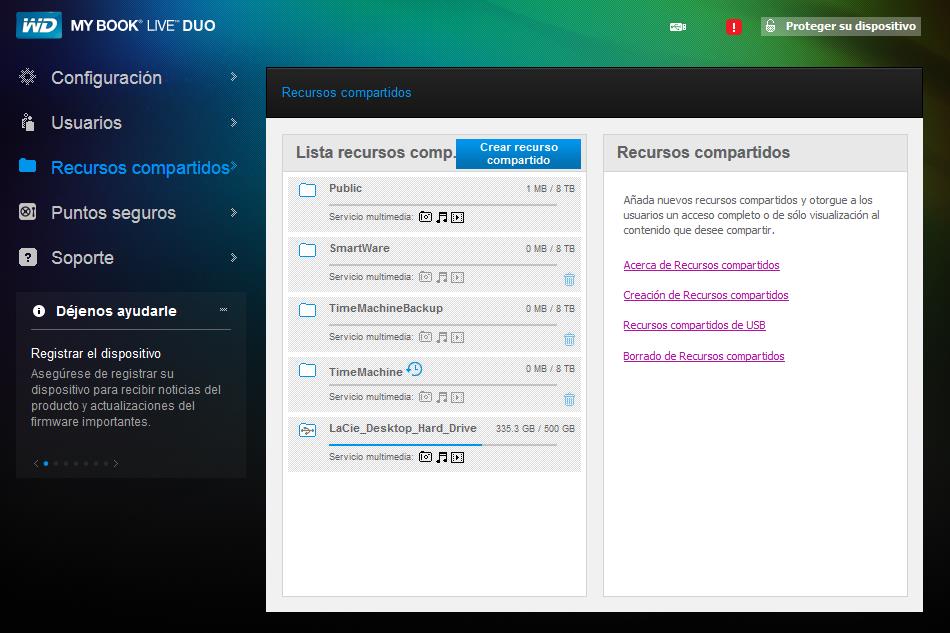Toggle photo media serving for Public share
Image resolution: width=950 pixels, height=633 pixels.
coord(425,217)
